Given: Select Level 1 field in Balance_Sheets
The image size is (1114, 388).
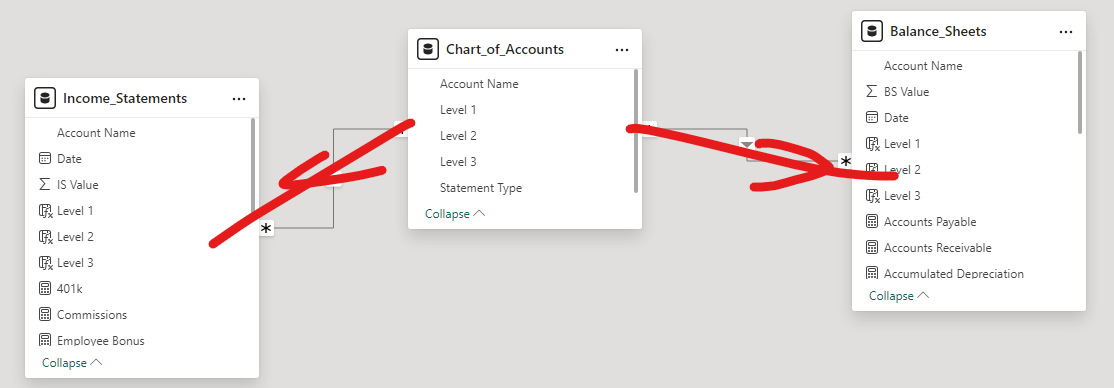Looking at the screenshot, I should pos(902,144).
